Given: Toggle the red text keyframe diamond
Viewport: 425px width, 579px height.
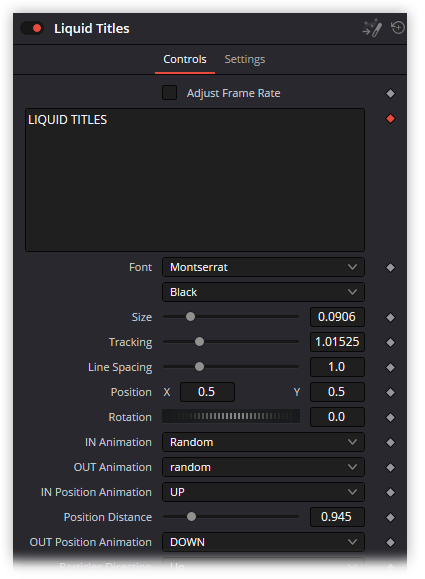Looking at the screenshot, I should pos(390,119).
